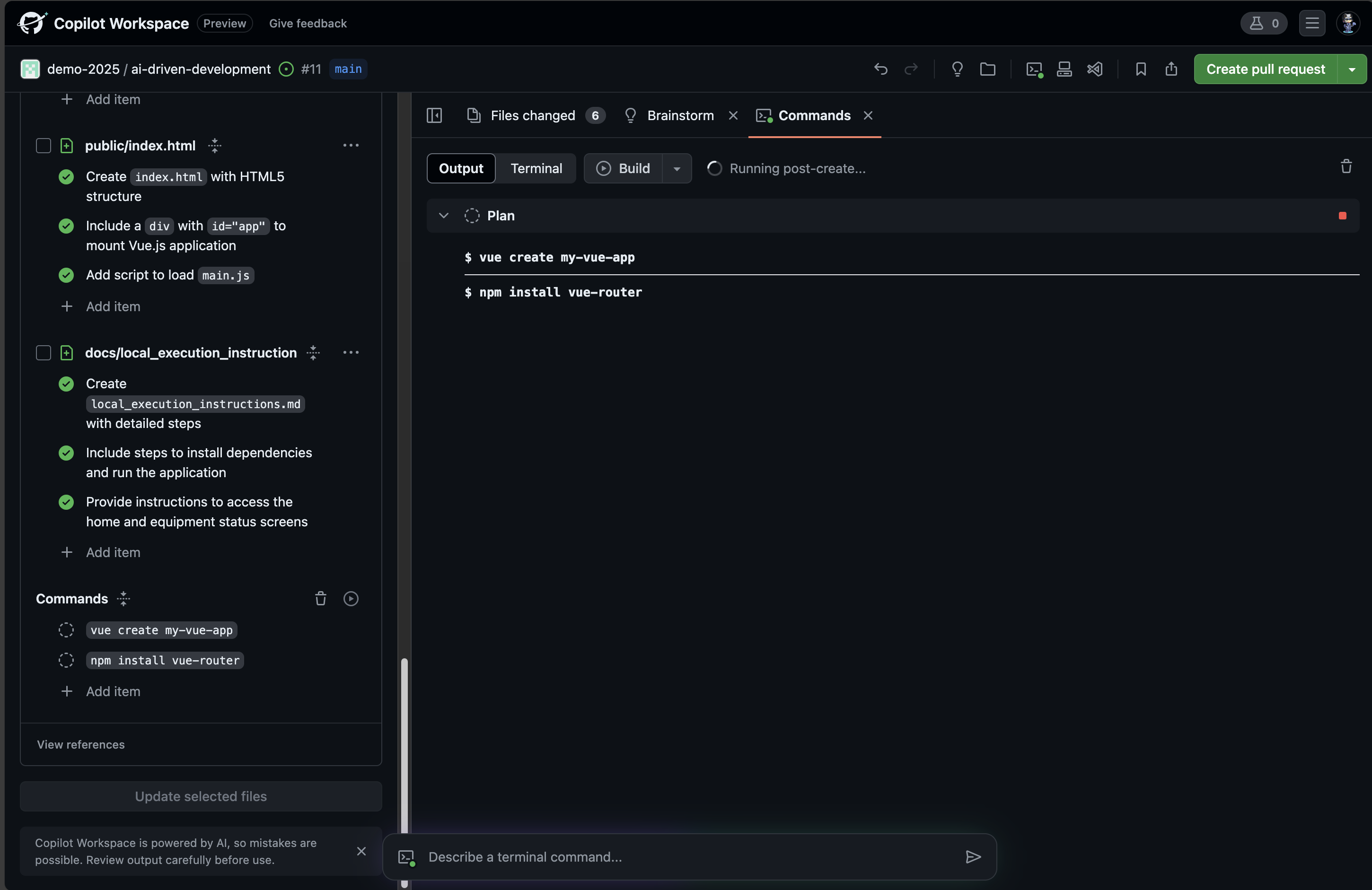Viewport: 1372px width, 890px height.
Task: Click Give feedback link
Action: [308, 23]
